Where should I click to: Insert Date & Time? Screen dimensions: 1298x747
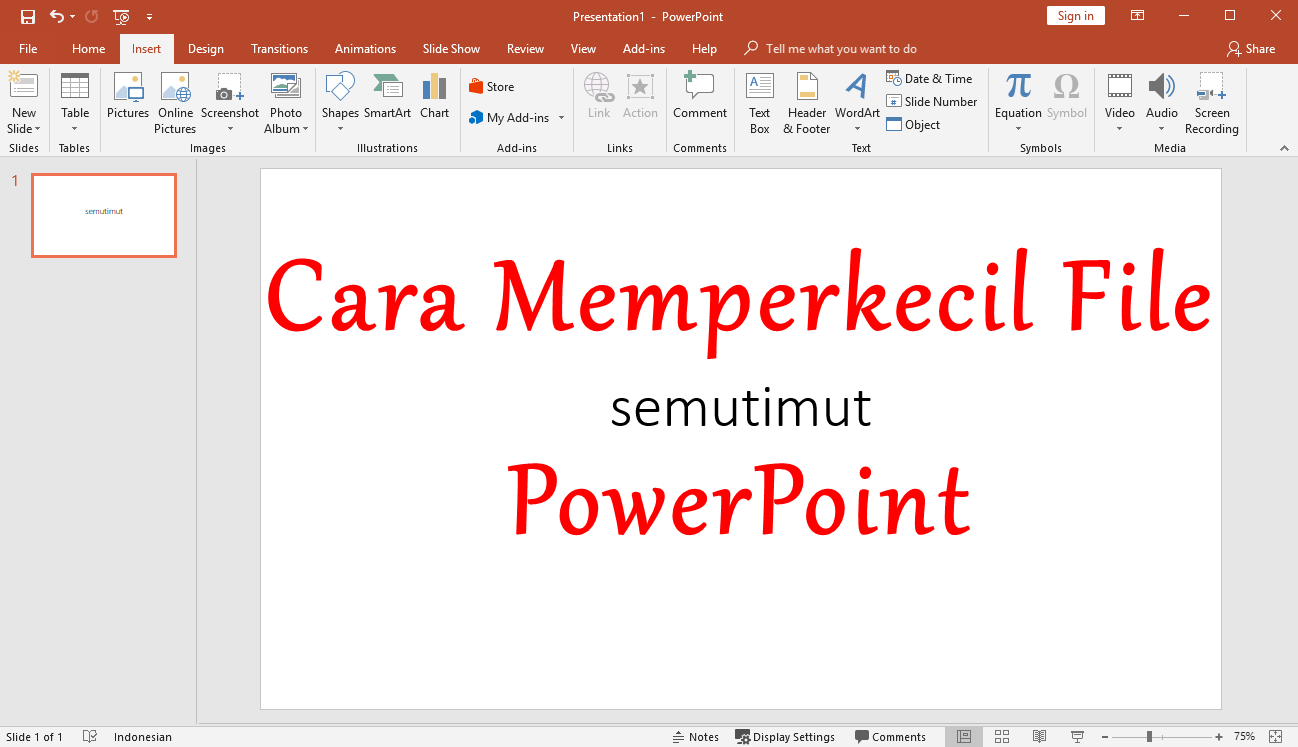(929, 79)
